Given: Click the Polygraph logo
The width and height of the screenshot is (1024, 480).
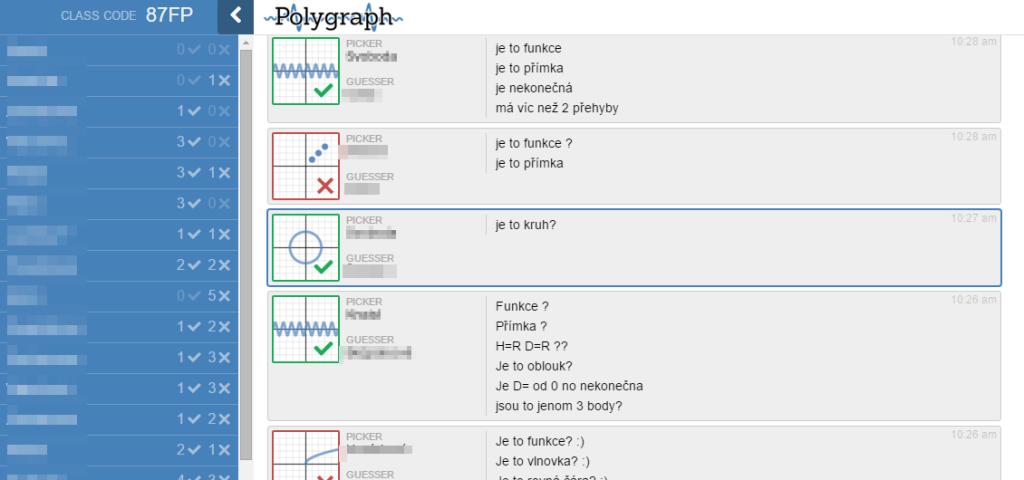Looking at the screenshot, I should (x=333, y=16).
